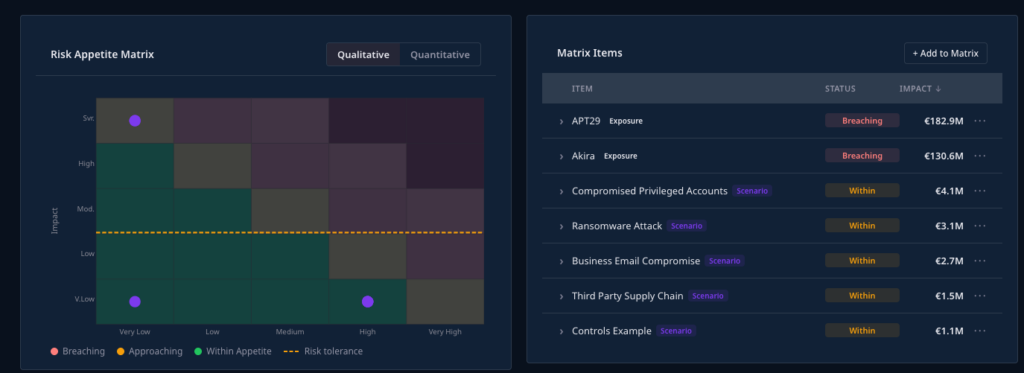Expand the Compromised Privileged Accounts row
Screen dimensions: 1024x373
click(561, 191)
